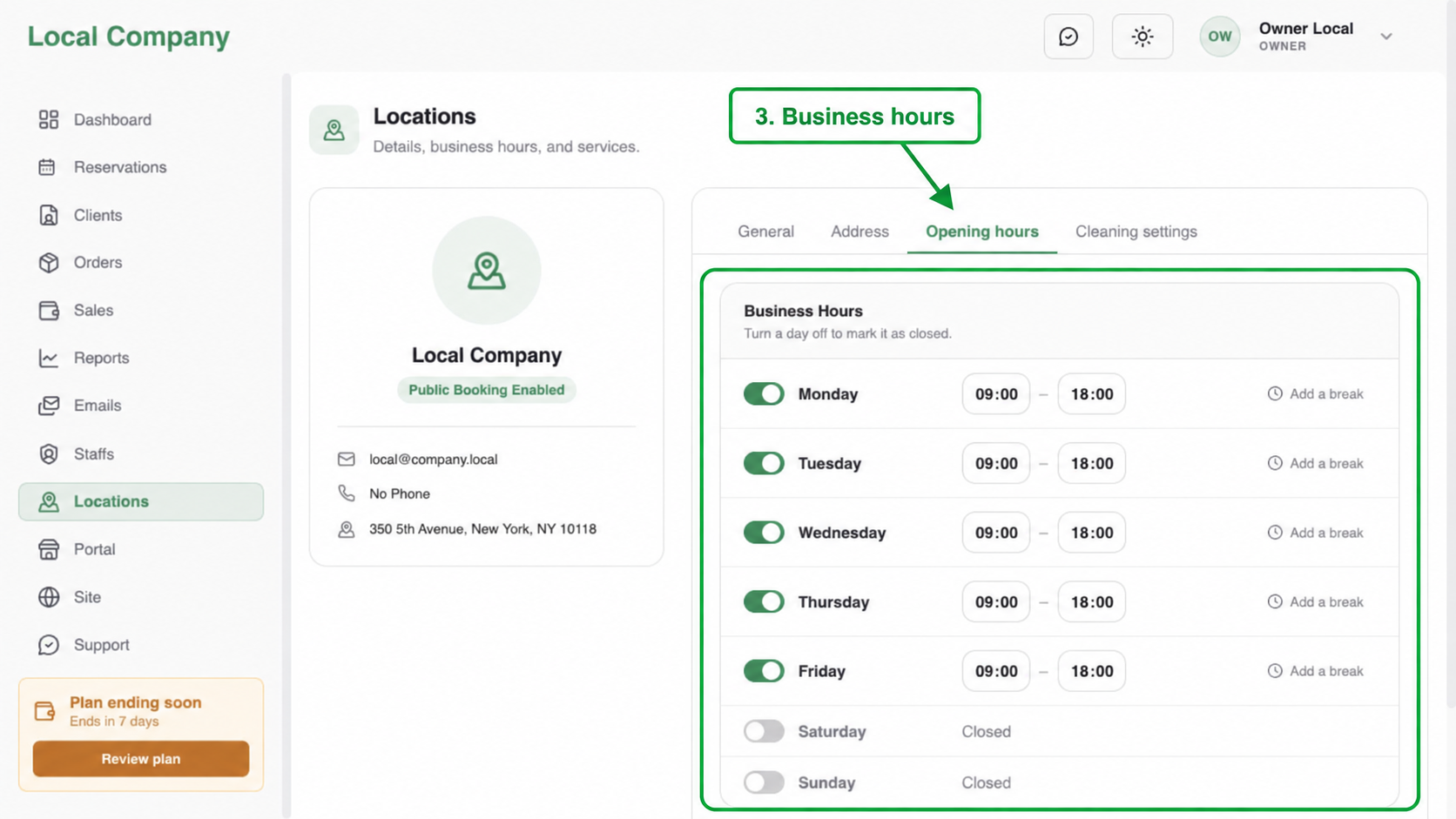Click the Review plan button
This screenshot has width=1456, height=819.
click(x=141, y=759)
